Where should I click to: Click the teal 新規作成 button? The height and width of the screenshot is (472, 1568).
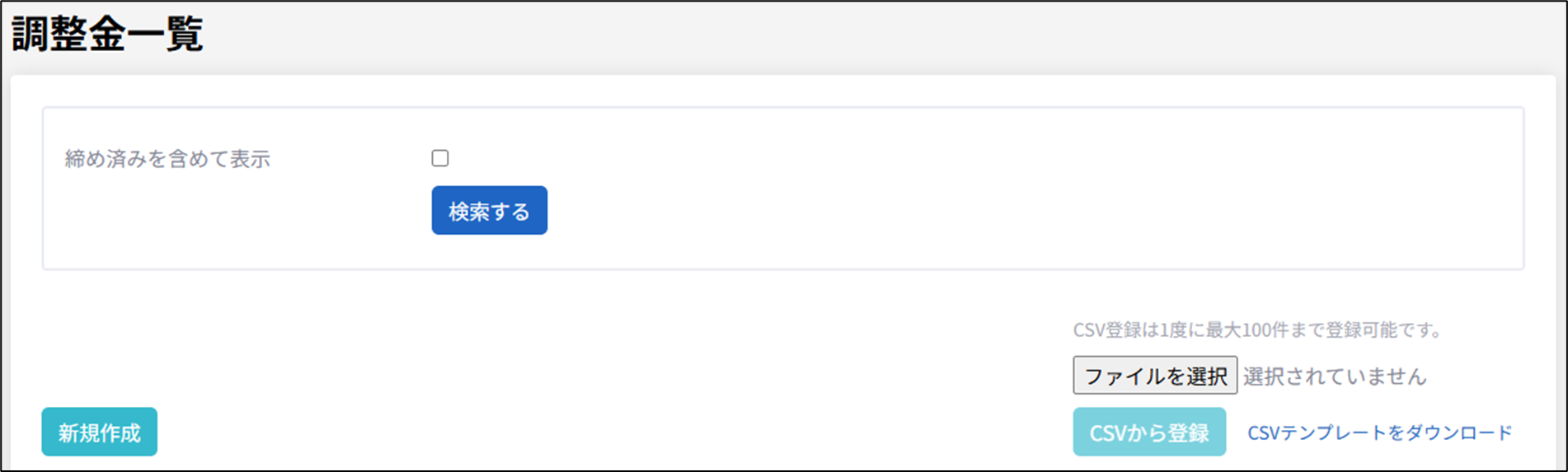click(99, 432)
